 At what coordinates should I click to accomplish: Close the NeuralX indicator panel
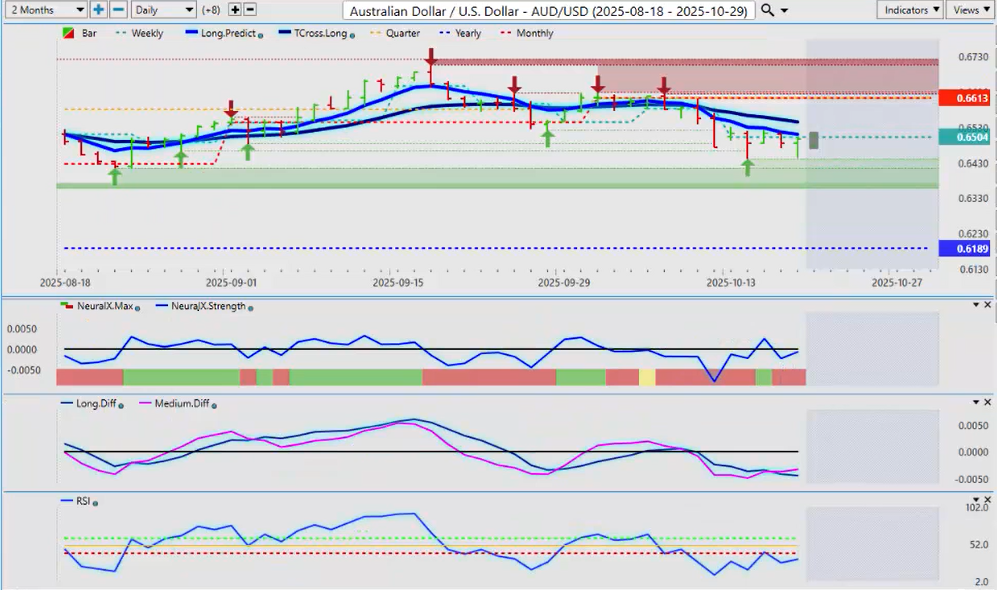[x=989, y=304]
